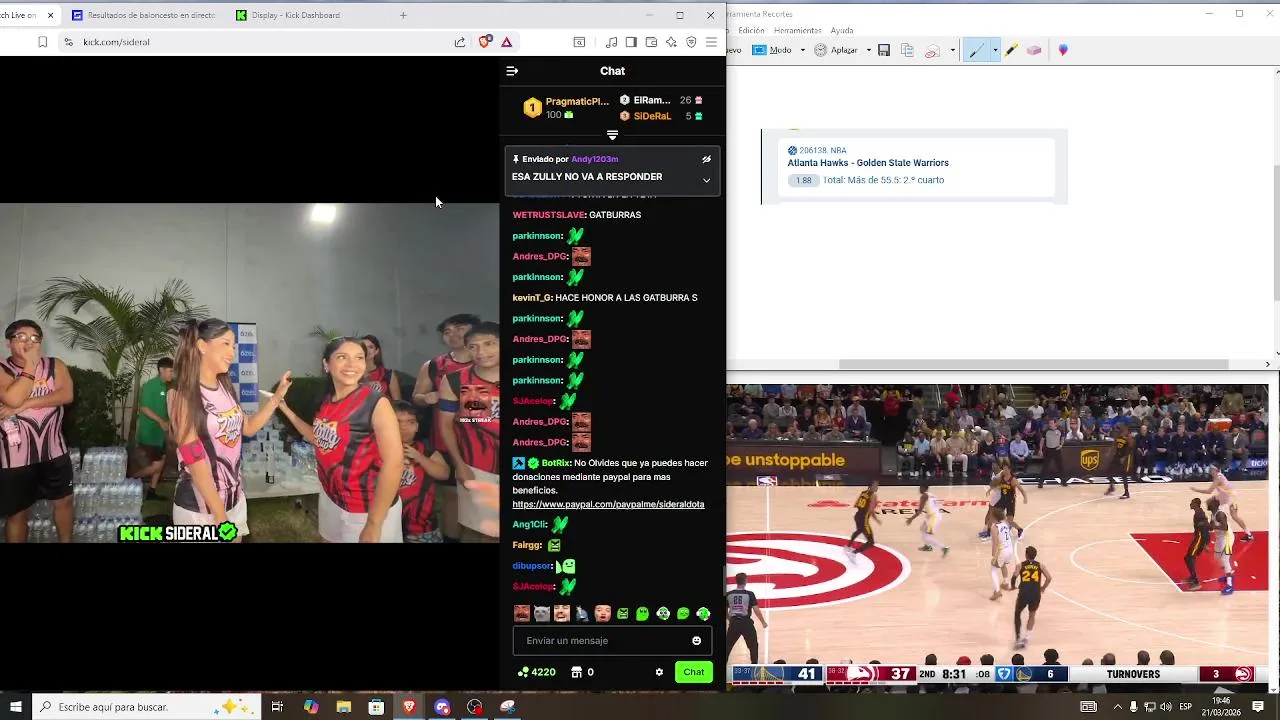Open the Brave Shields lion icon
Image resolution: width=1280 pixels, height=720 pixels.
pyautogui.click(x=485, y=42)
